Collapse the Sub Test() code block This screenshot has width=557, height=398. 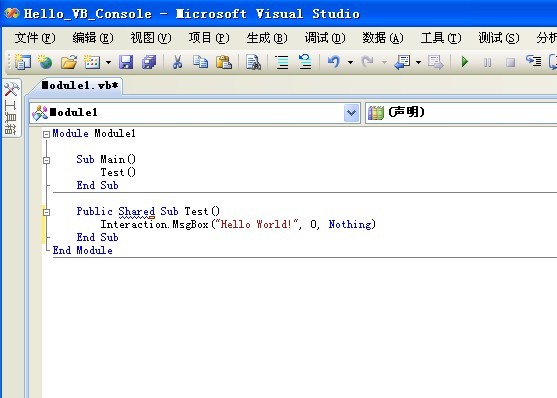tap(46, 212)
